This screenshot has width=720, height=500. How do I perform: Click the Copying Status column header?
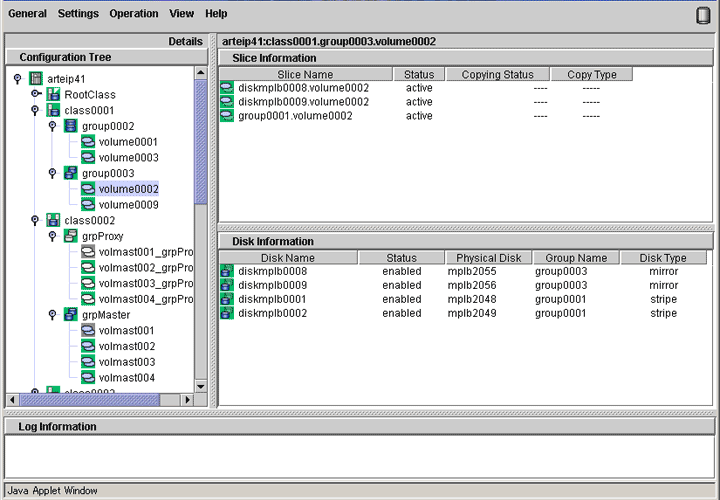tap(498, 74)
